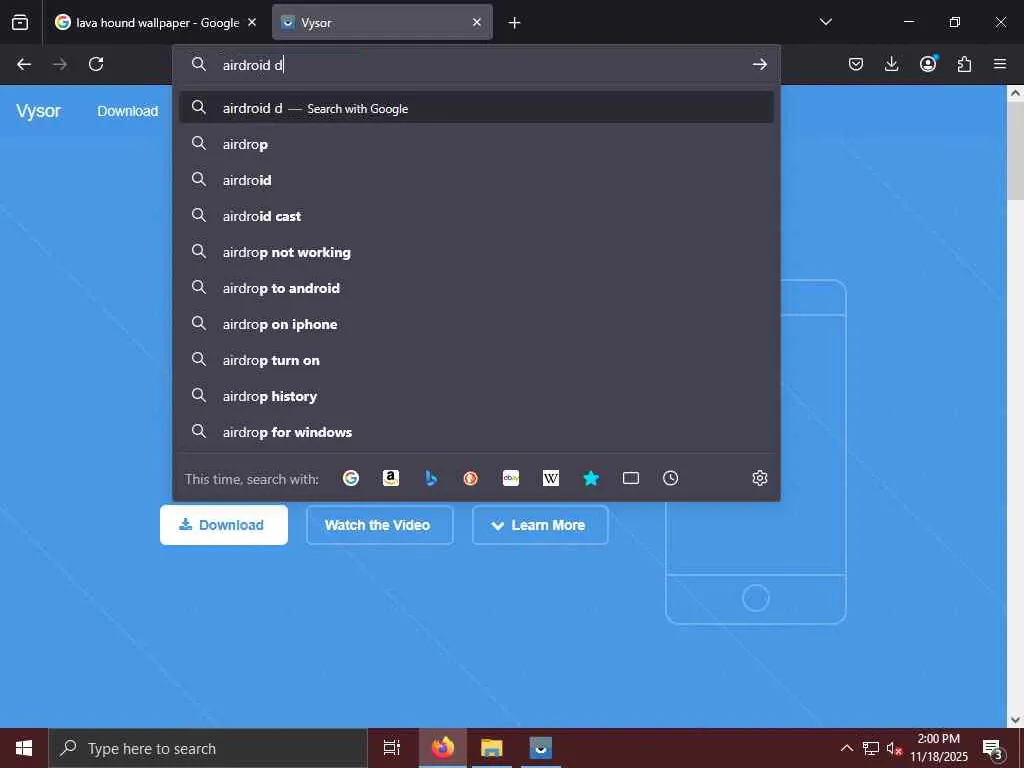The height and width of the screenshot is (768, 1024).
Task: Search with Wikipedia engine icon
Action: coord(551,478)
